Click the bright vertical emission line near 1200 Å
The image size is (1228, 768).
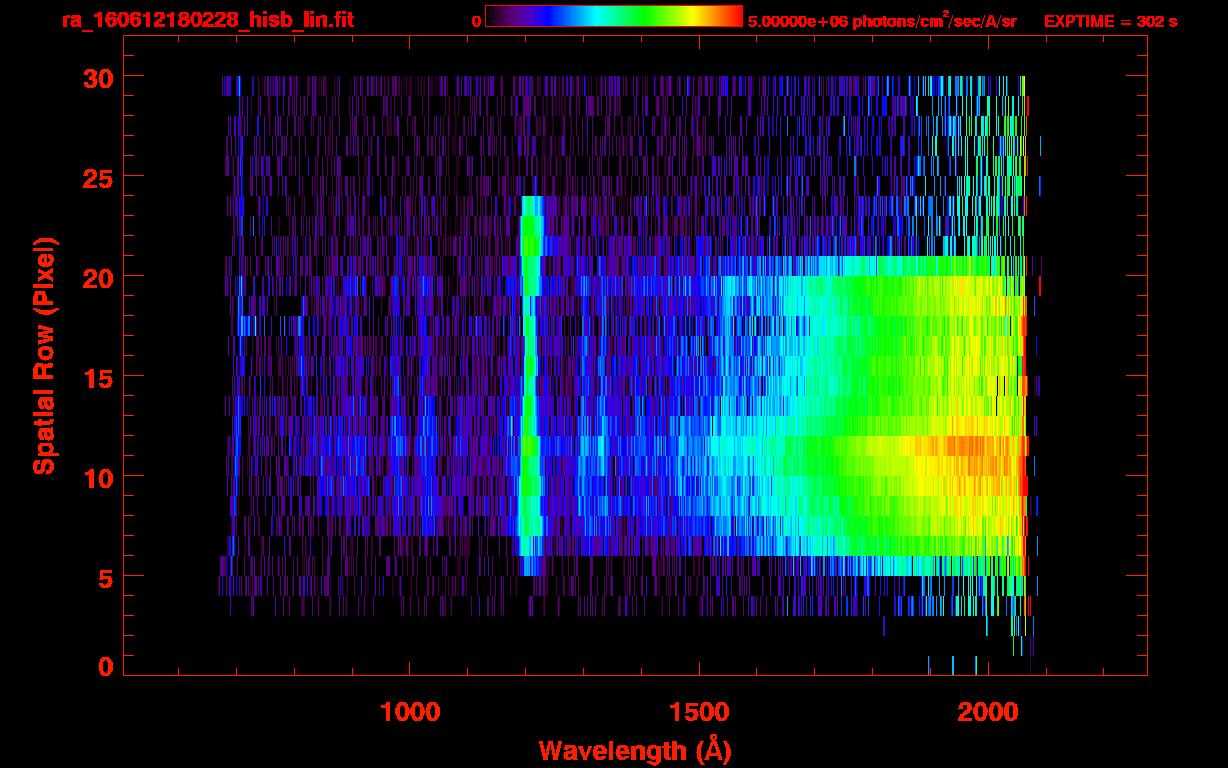coord(530,400)
